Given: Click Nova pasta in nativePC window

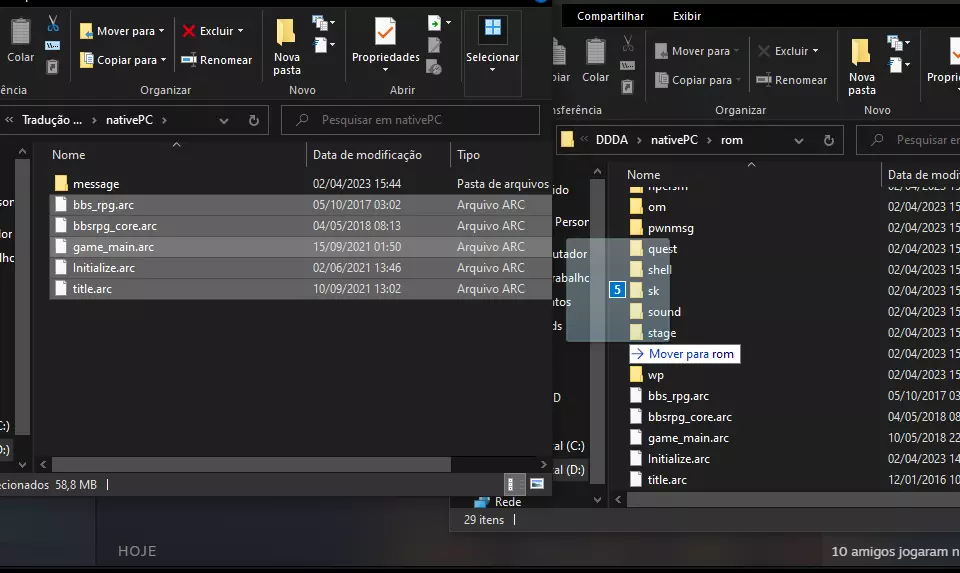Looking at the screenshot, I should [x=287, y=47].
